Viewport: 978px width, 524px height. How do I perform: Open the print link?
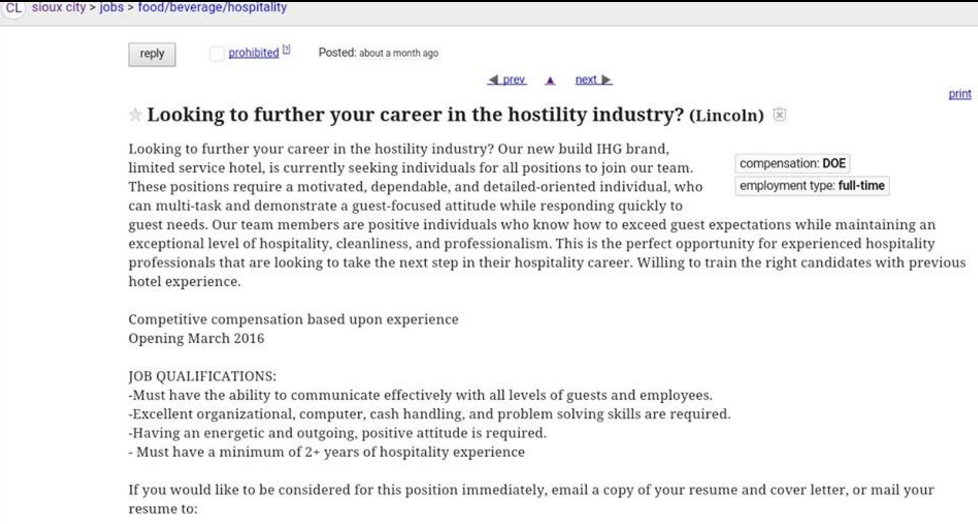(960, 94)
